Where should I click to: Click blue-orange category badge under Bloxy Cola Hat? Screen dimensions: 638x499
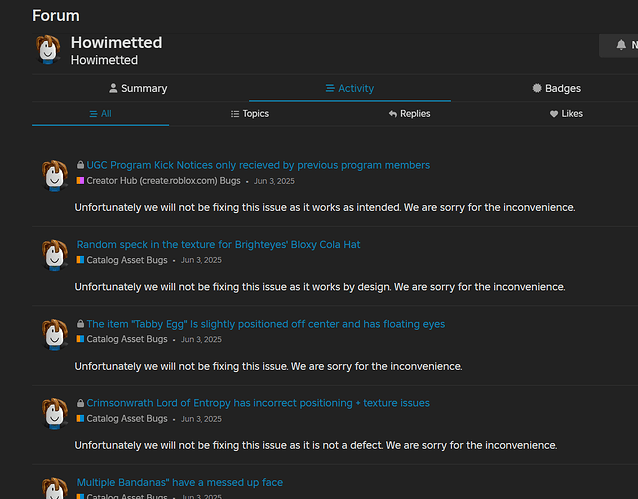coord(80,260)
